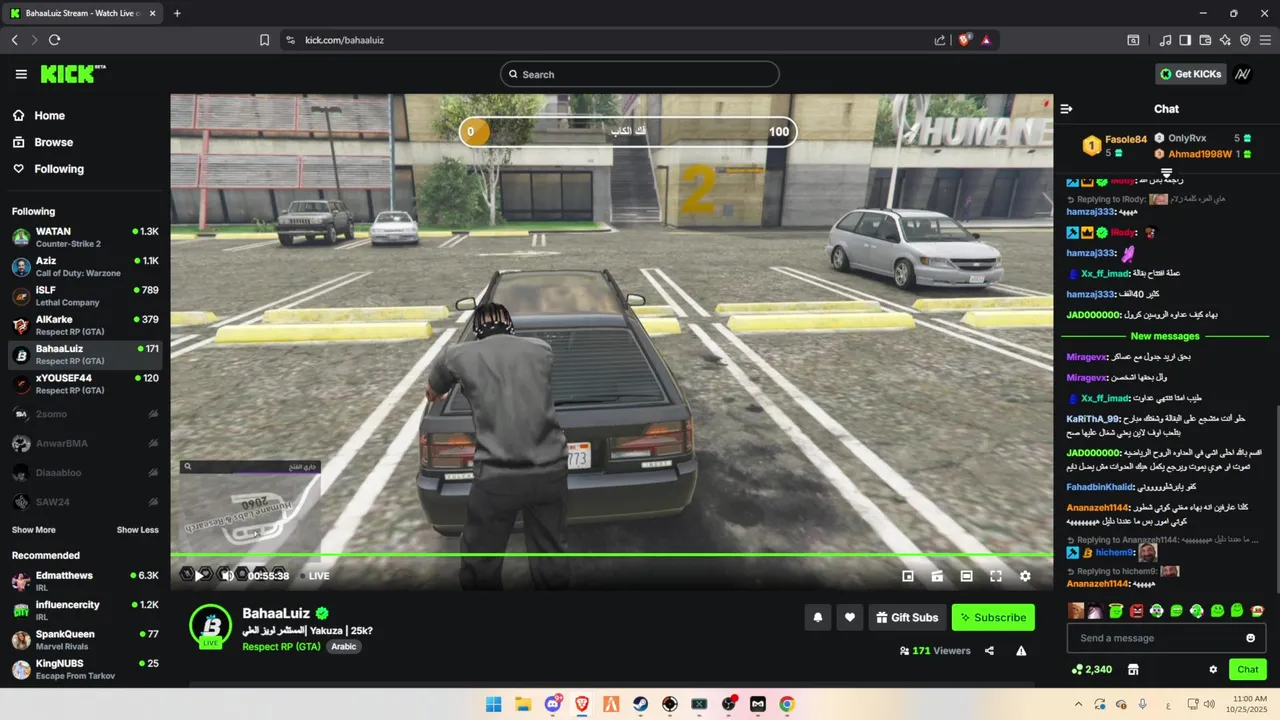Image resolution: width=1280 pixels, height=720 pixels.
Task: Collapse the chat panel arrow icon
Action: (1066, 109)
